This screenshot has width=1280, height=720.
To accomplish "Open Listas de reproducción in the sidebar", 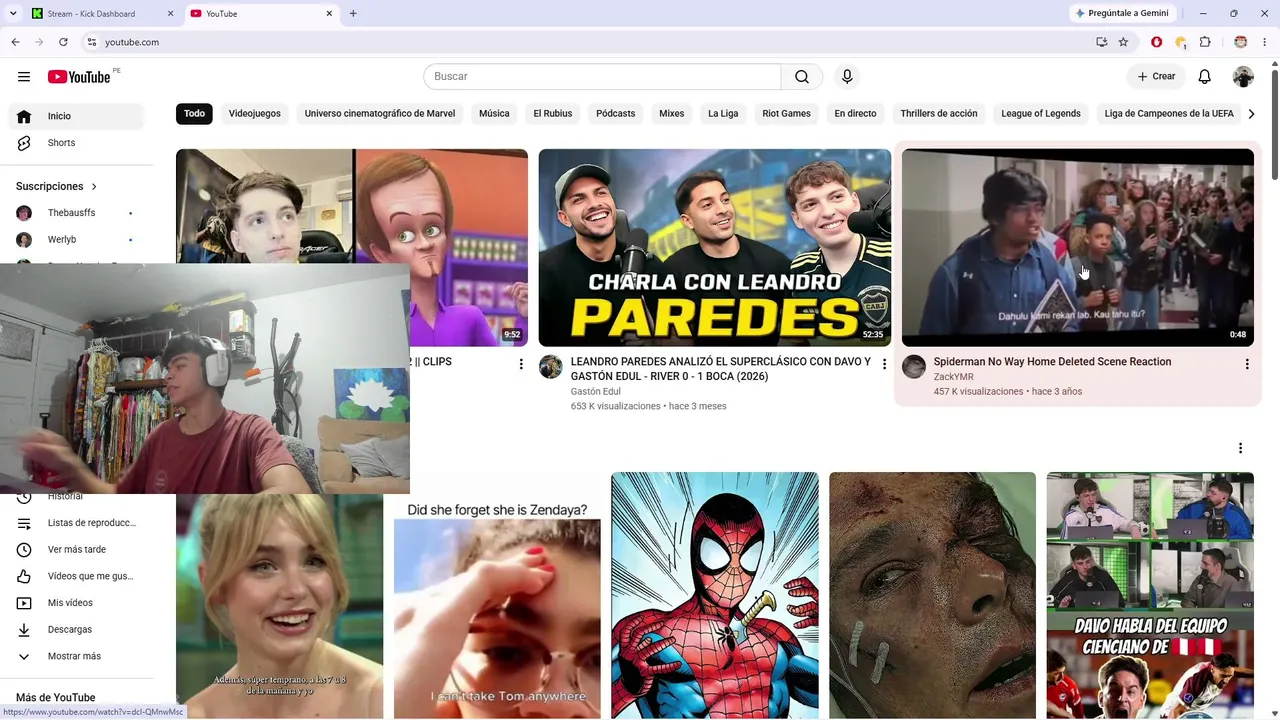I will (x=76, y=523).
